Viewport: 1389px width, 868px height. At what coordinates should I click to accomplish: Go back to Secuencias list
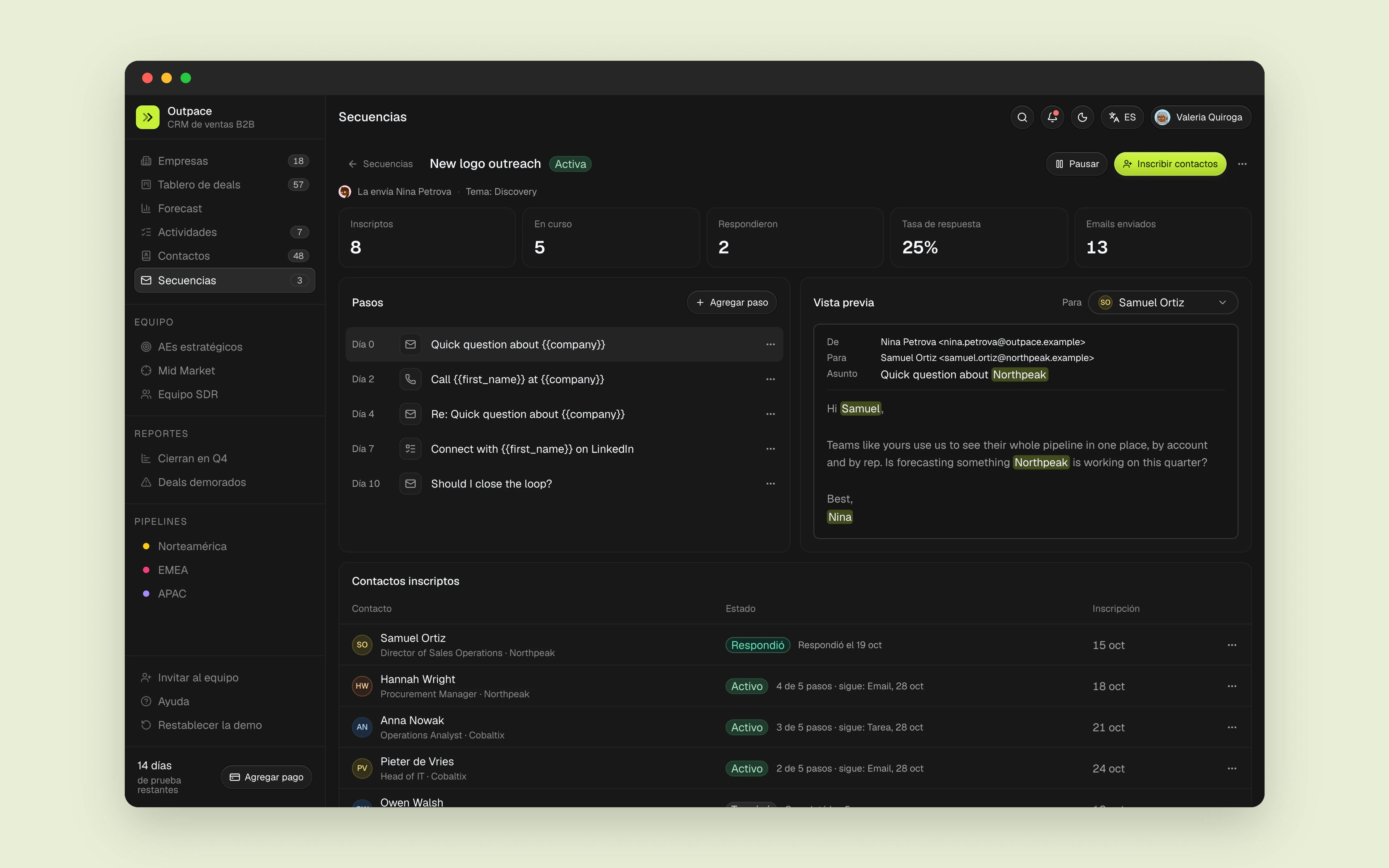(381, 164)
